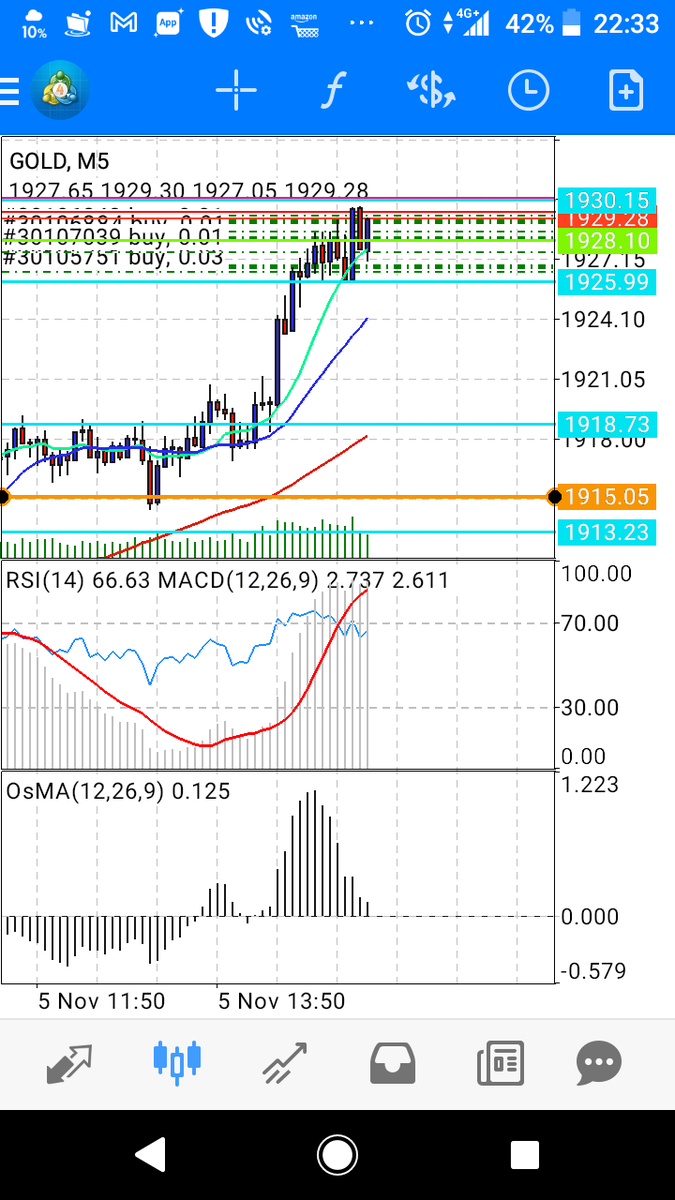The image size is (675, 1200).
Task: Tap the Amazon notification icon in status bar
Action: pos(303,23)
